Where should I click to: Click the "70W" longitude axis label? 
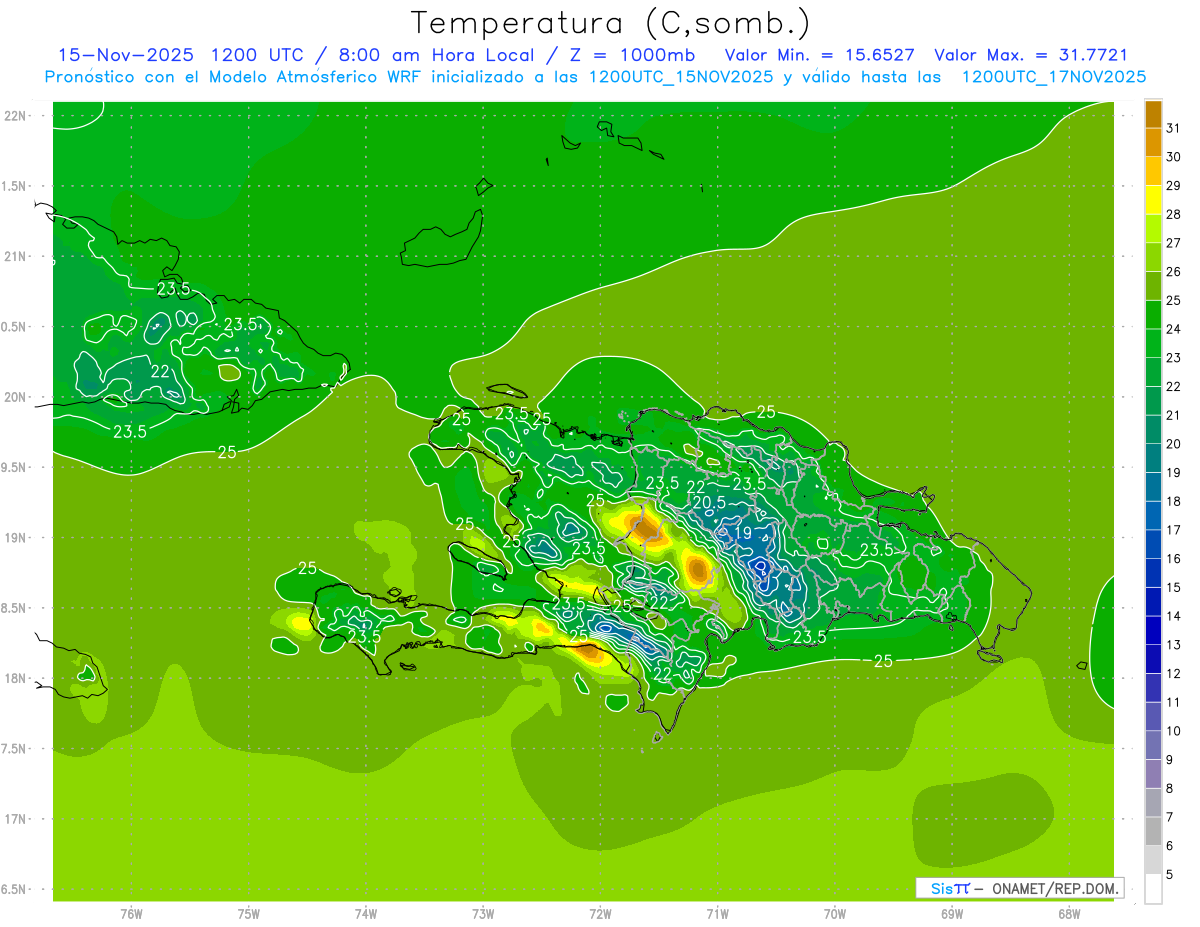coord(834,914)
